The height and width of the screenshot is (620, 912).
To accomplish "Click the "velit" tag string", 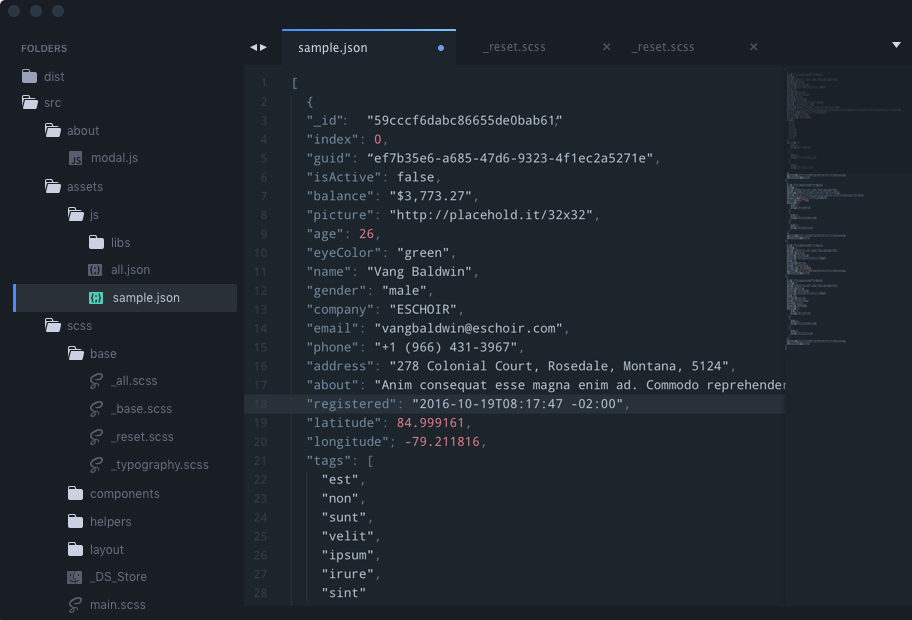I will (x=347, y=536).
